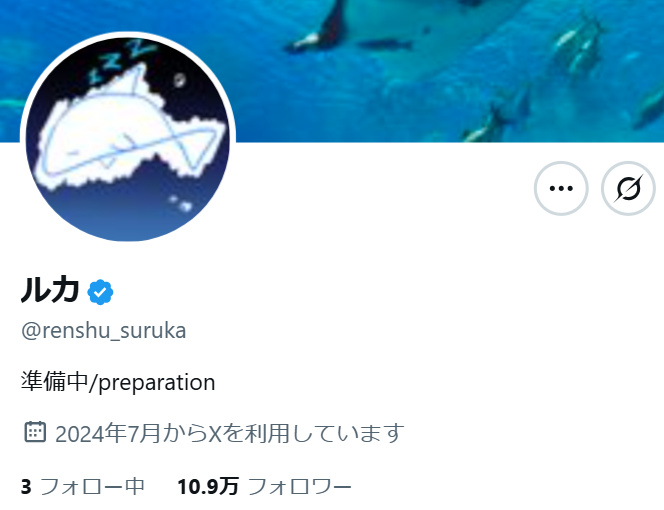Open the three-dot more options button
The width and height of the screenshot is (664, 510).
tap(561, 188)
